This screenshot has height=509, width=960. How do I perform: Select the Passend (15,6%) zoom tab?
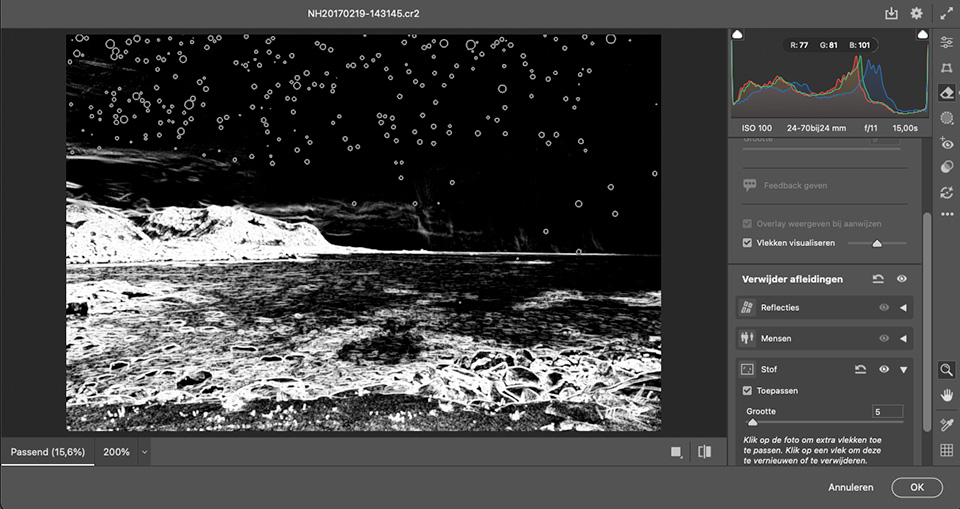(47, 452)
